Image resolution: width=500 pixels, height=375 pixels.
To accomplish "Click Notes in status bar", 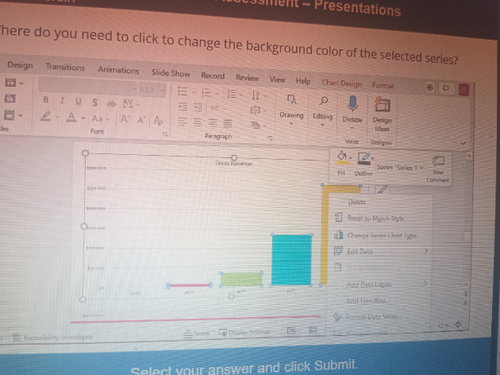I will click(196, 333).
